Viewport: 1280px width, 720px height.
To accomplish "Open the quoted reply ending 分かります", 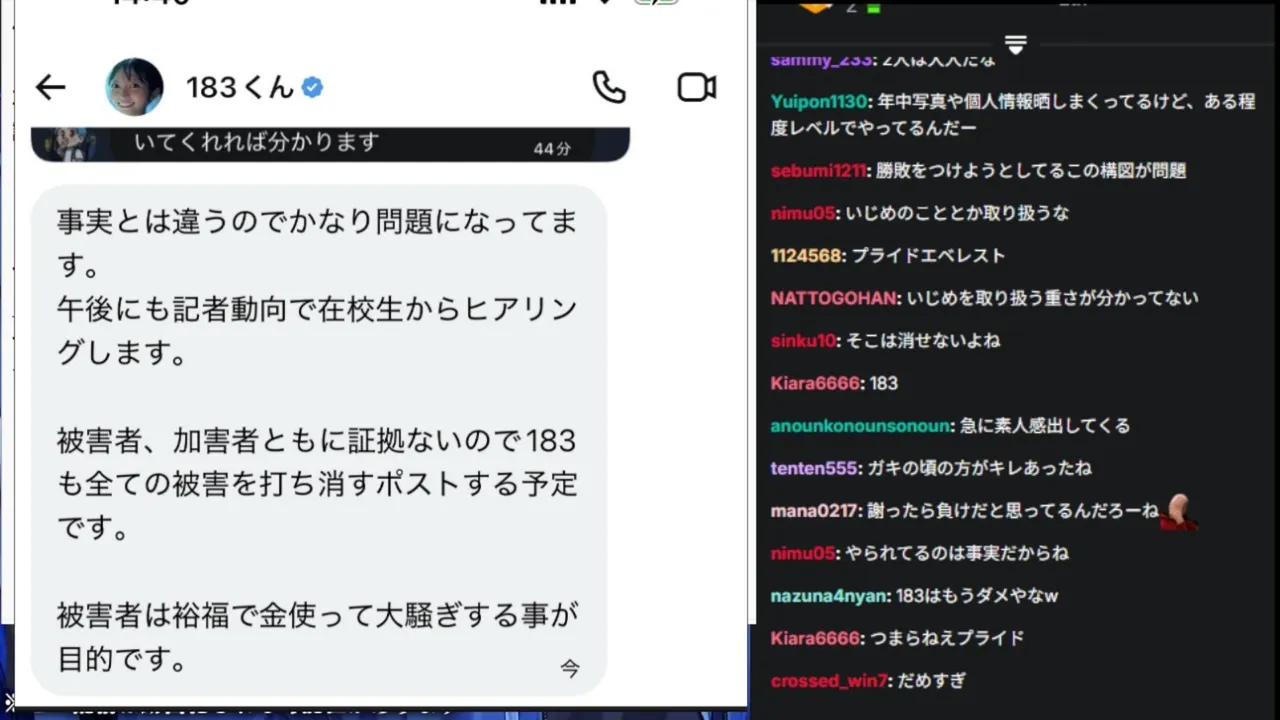I will (330, 144).
